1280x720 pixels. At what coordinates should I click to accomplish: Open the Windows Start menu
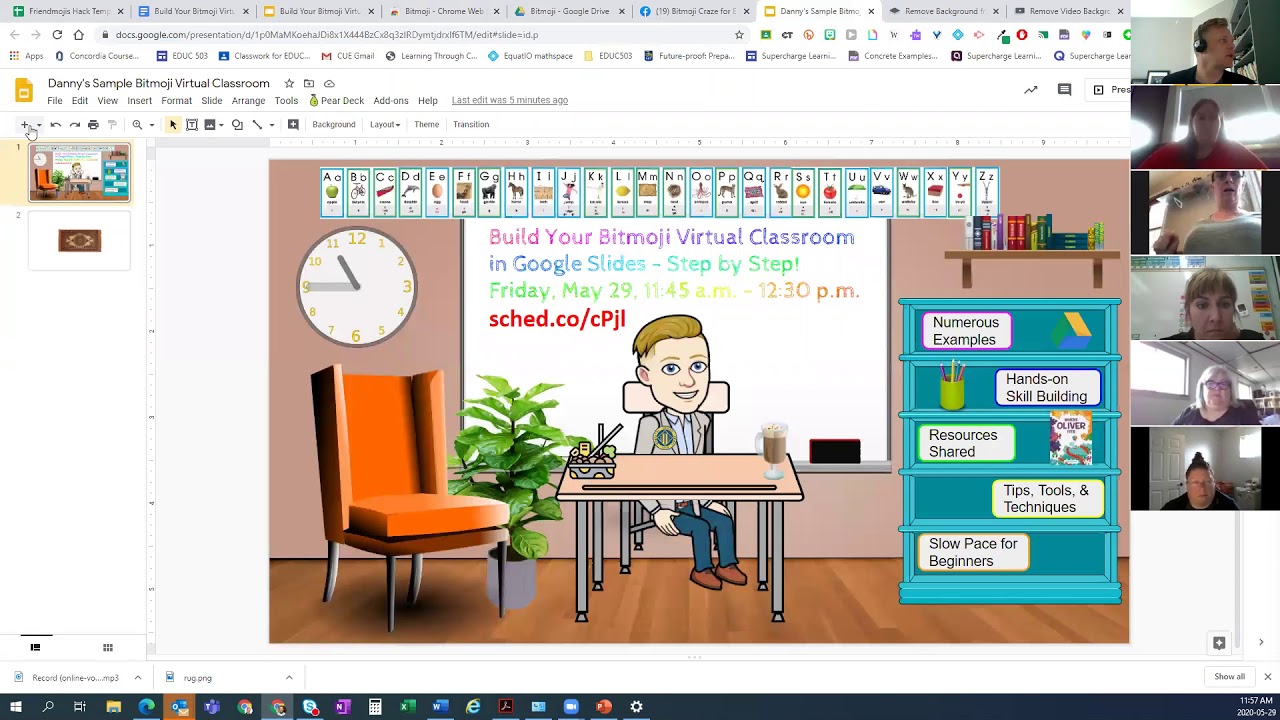(x=16, y=707)
